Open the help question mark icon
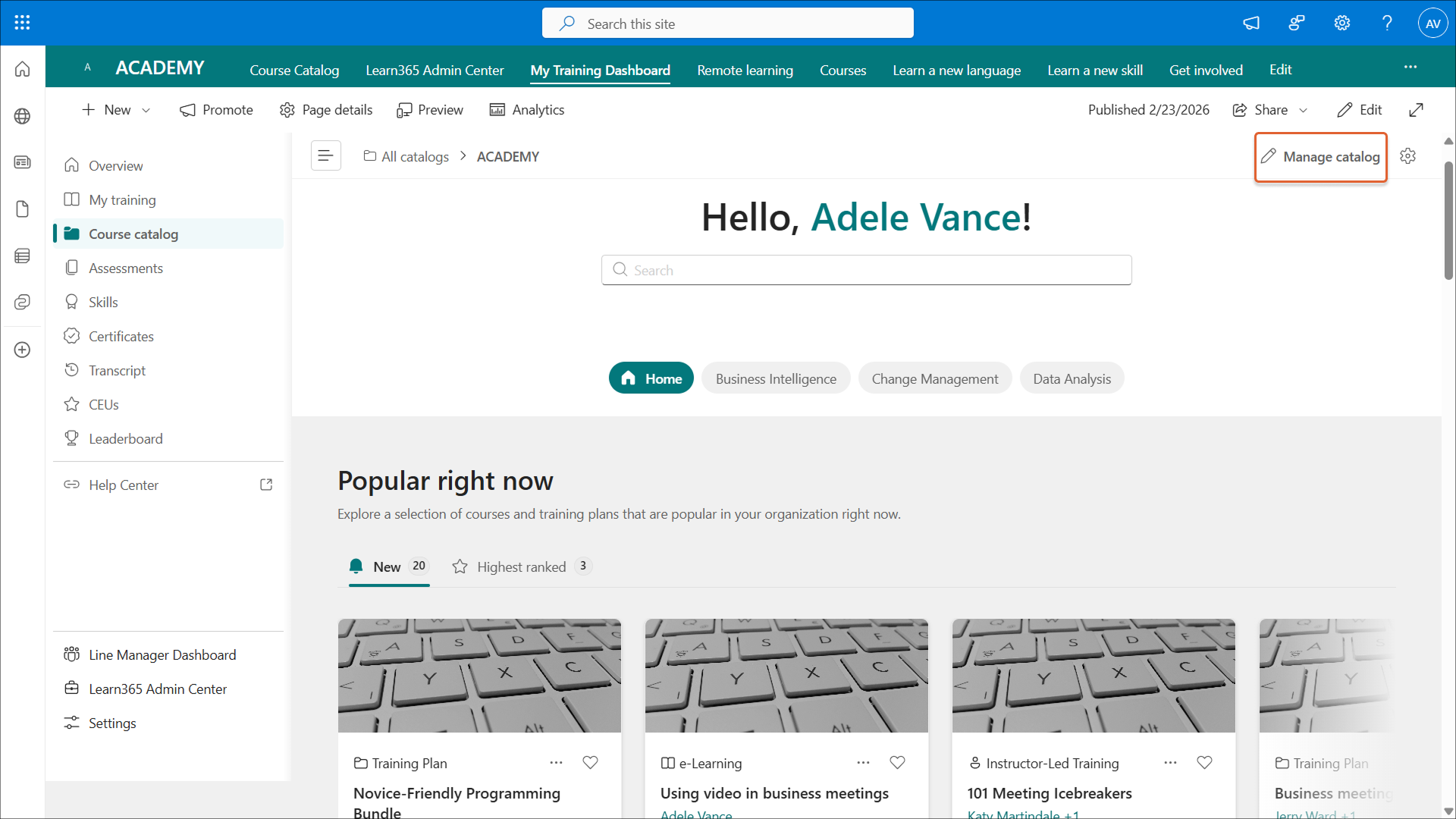 (x=1387, y=23)
